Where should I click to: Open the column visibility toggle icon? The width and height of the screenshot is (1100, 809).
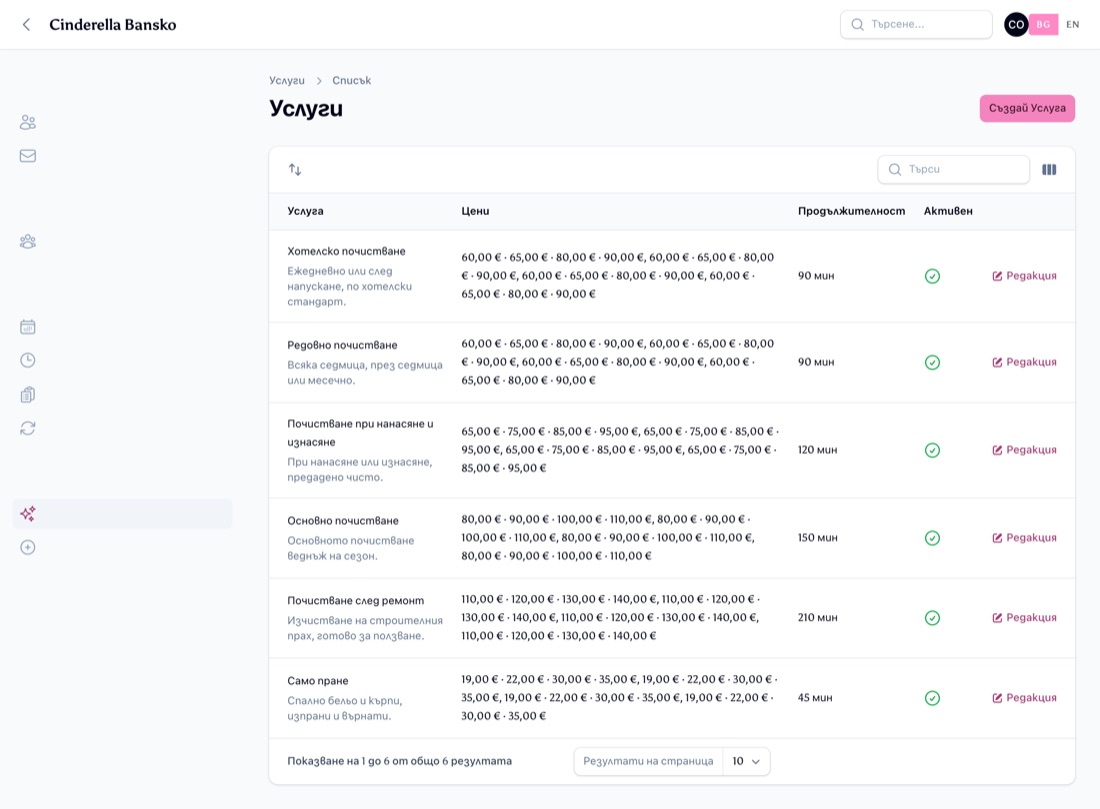[1049, 169]
